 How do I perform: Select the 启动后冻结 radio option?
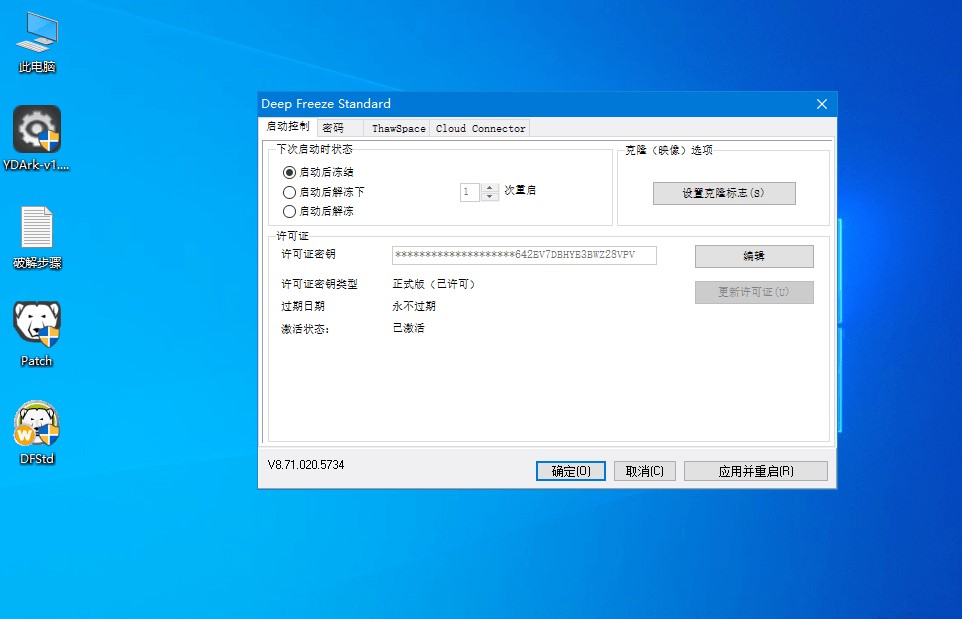290,172
